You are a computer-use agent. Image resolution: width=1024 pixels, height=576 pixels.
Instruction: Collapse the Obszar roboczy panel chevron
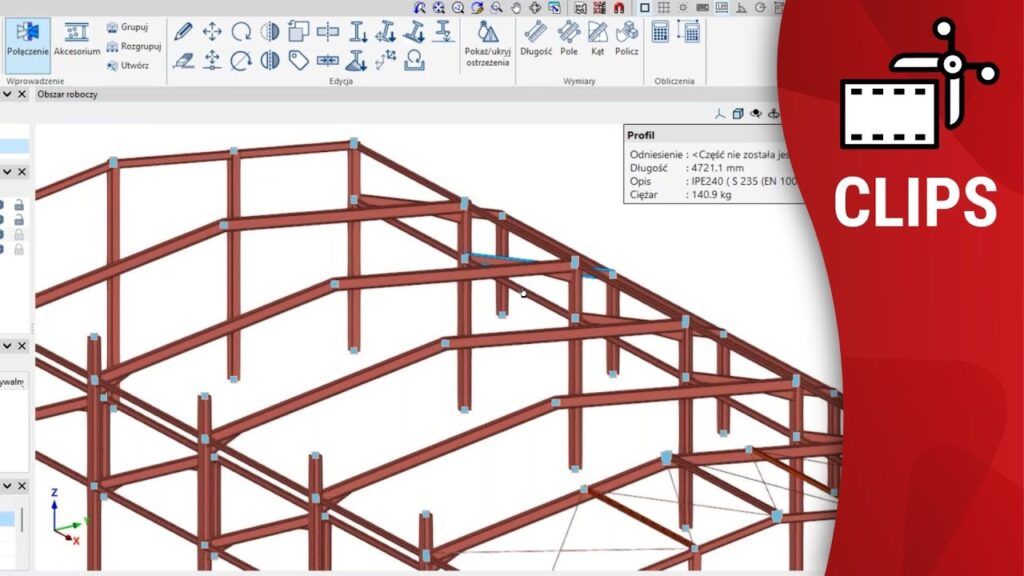tap(7, 94)
